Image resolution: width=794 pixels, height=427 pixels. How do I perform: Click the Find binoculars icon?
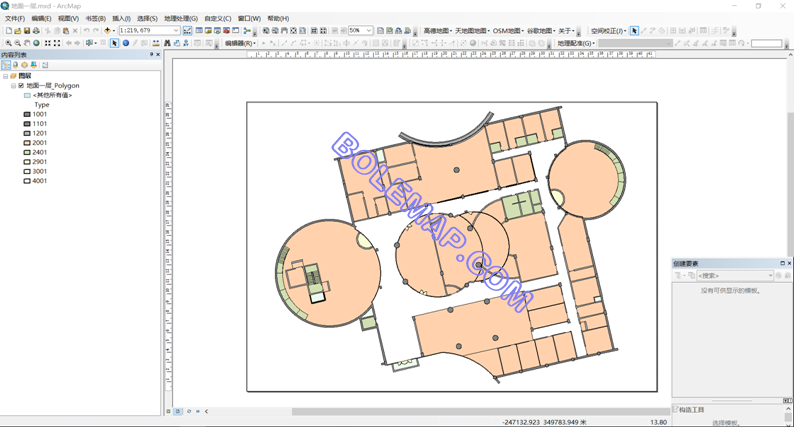coord(167,43)
